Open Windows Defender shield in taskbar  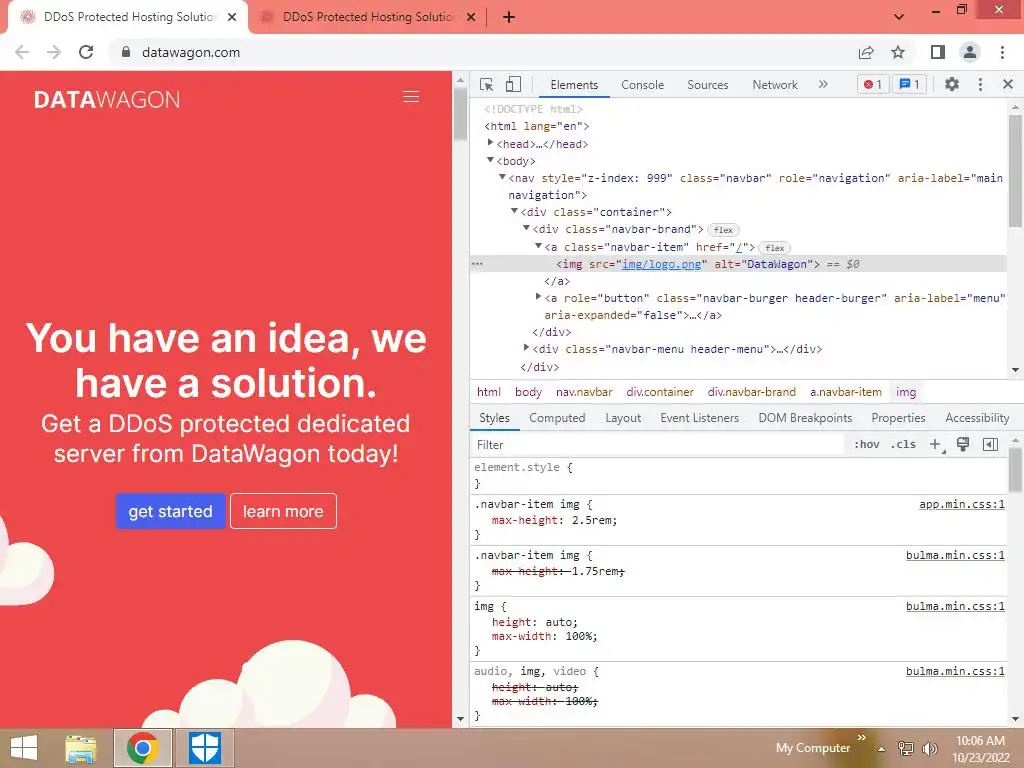(204, 748)
